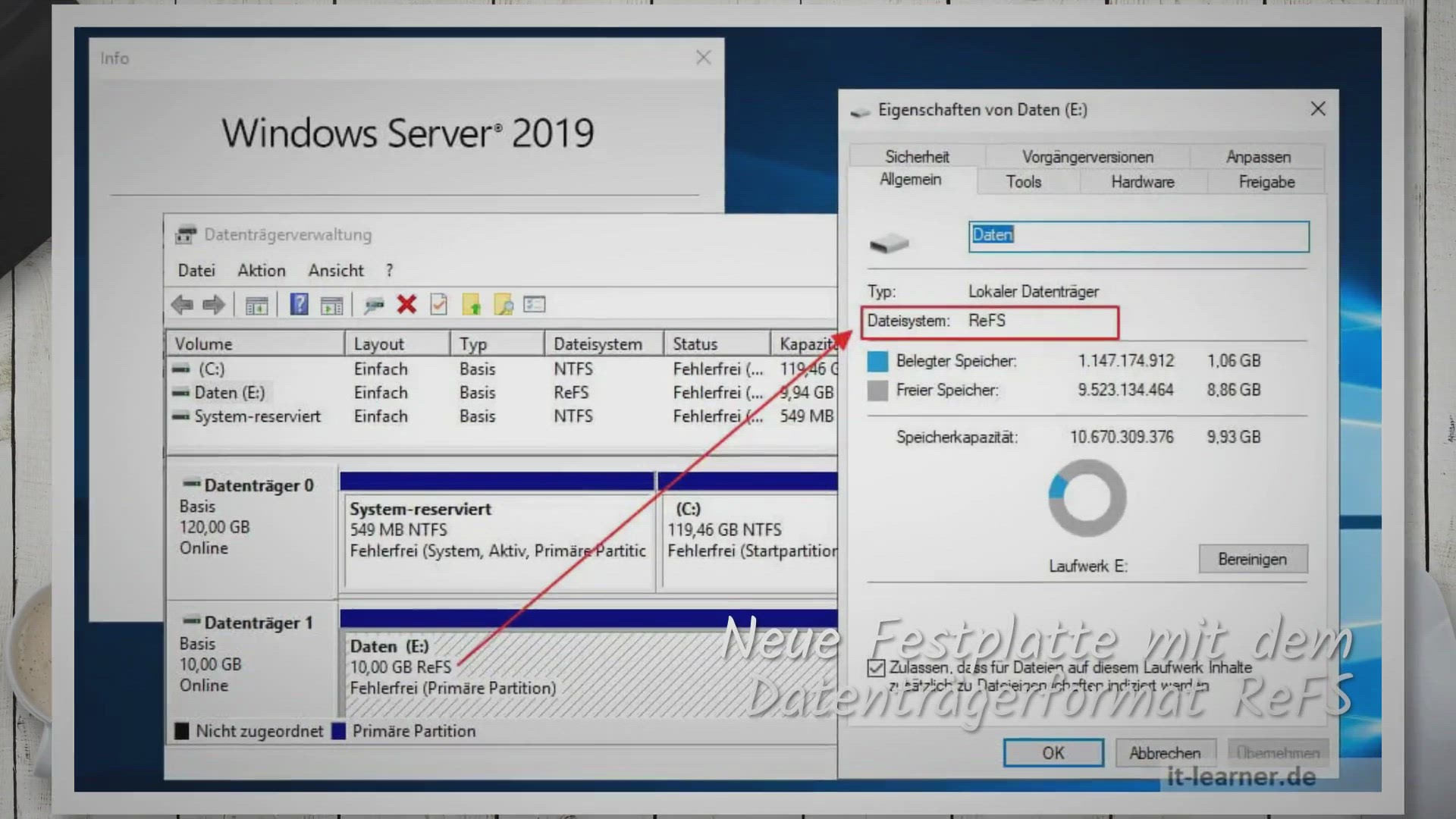Select the Daten (E:) volume row

click(x=229, y=393)
